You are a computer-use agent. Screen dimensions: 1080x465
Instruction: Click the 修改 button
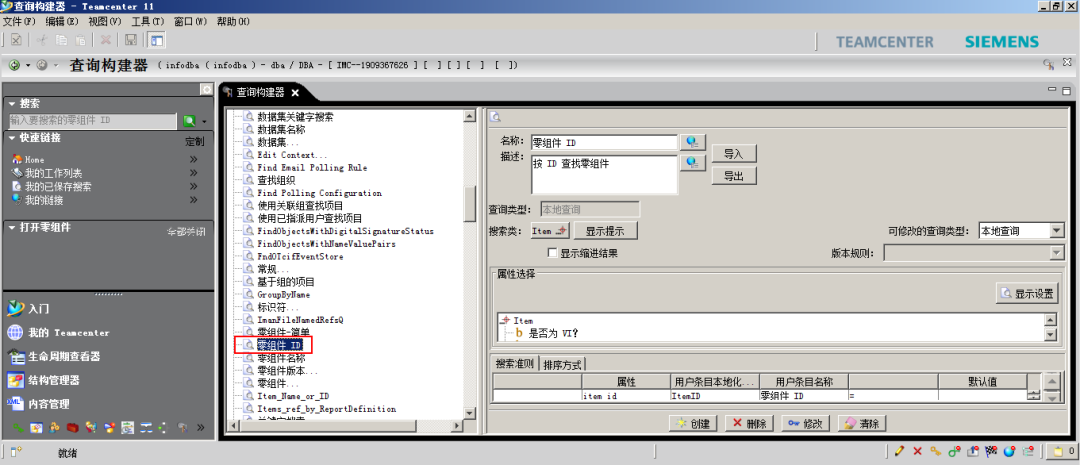[807, 423]
